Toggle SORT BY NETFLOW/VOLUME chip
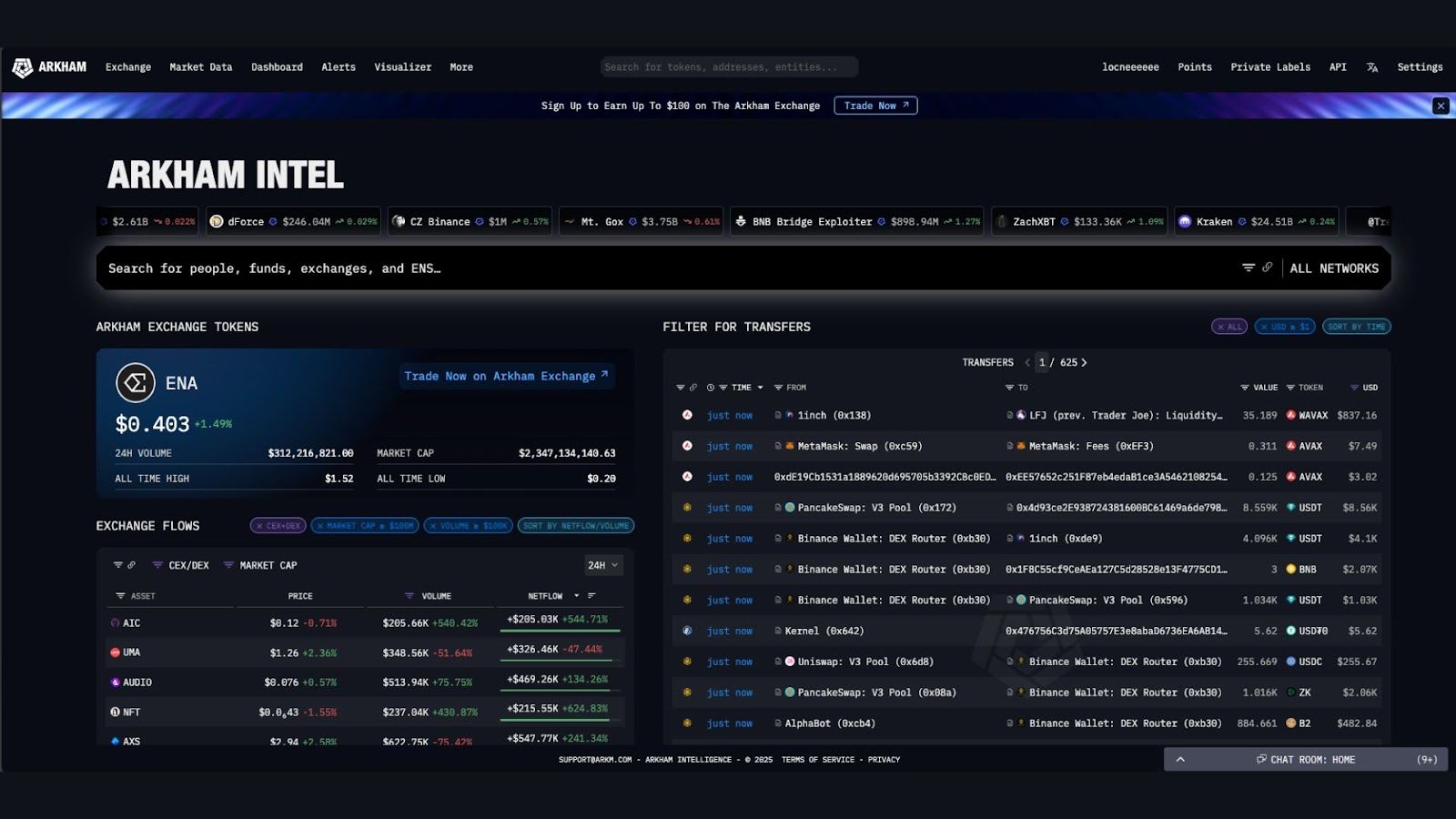Image resolution: width=1456 pixels, height=819 pixels. 576,526
